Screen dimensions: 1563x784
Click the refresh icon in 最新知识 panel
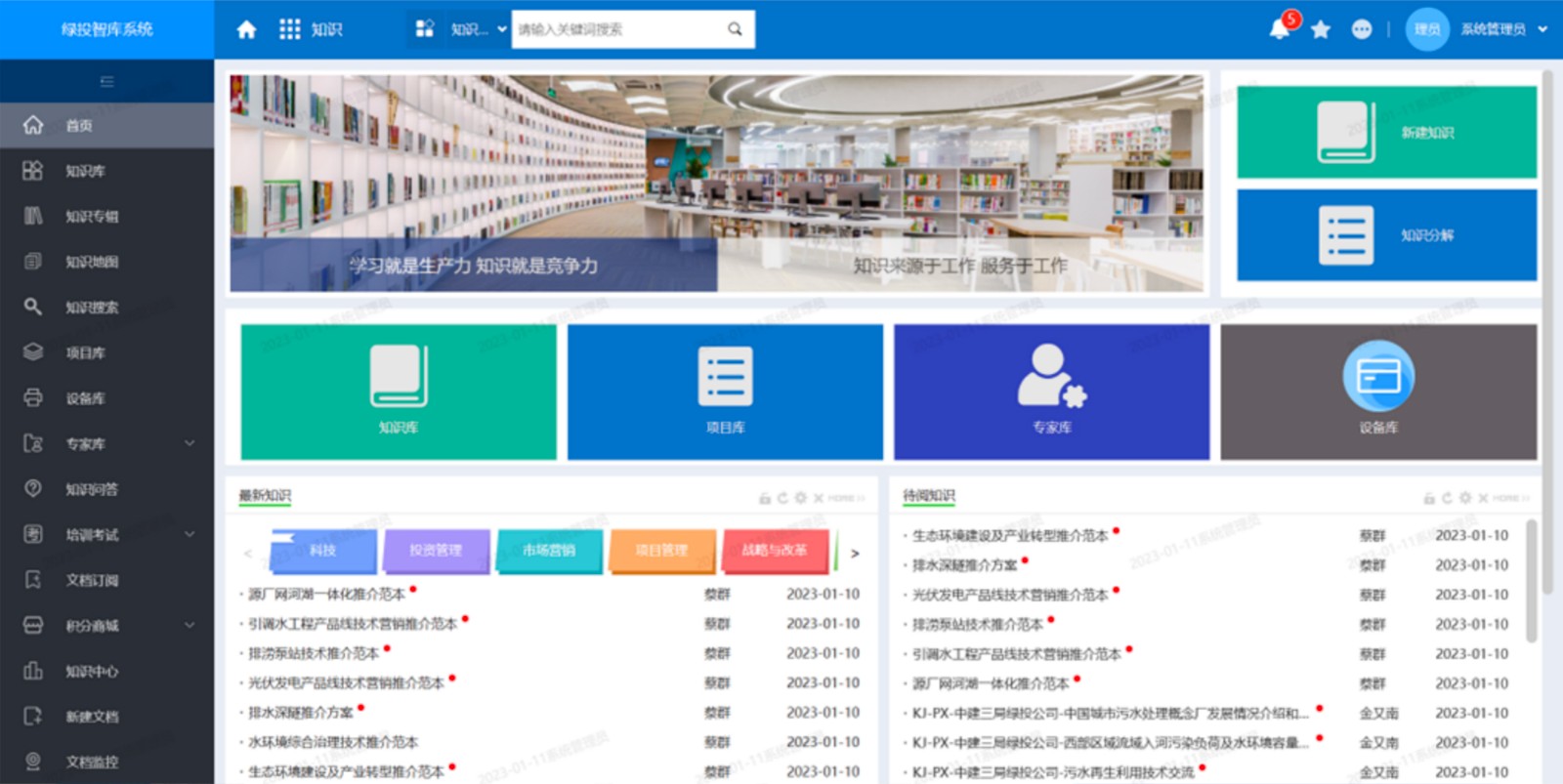coord(781,498)
